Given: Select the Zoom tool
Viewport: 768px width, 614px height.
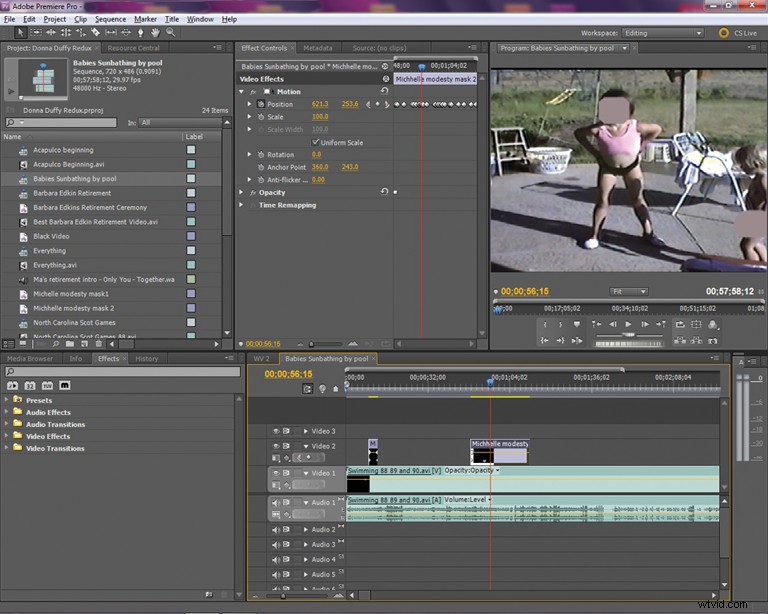Looking at the screenshot, I should tap(170, 32).
